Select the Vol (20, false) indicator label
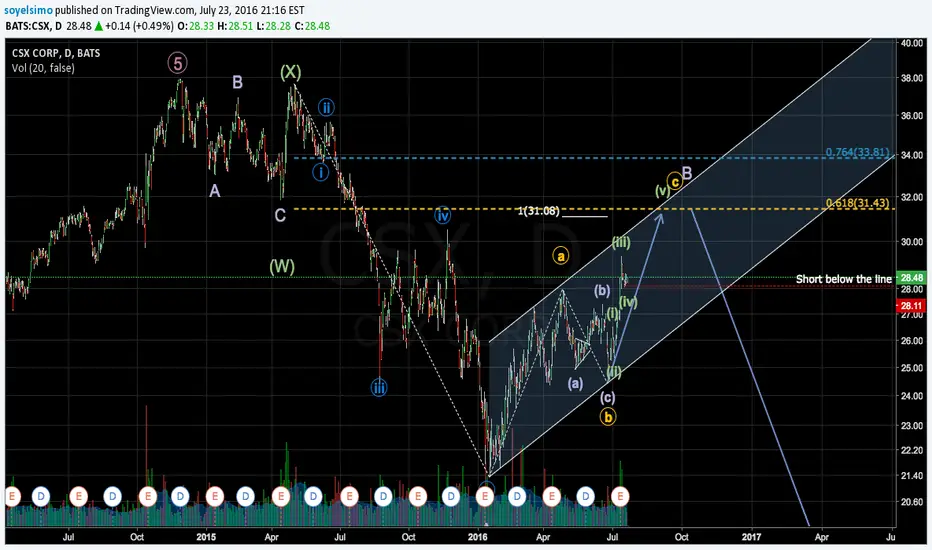The image size is (932, 550). pyautogui.click(x=43, y=68)
